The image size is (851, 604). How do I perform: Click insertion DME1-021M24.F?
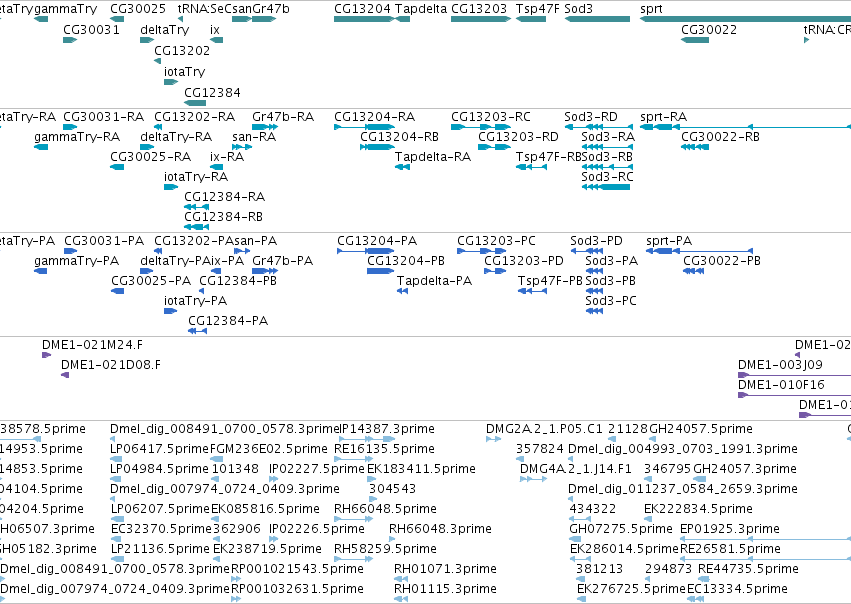click(92, 345)
